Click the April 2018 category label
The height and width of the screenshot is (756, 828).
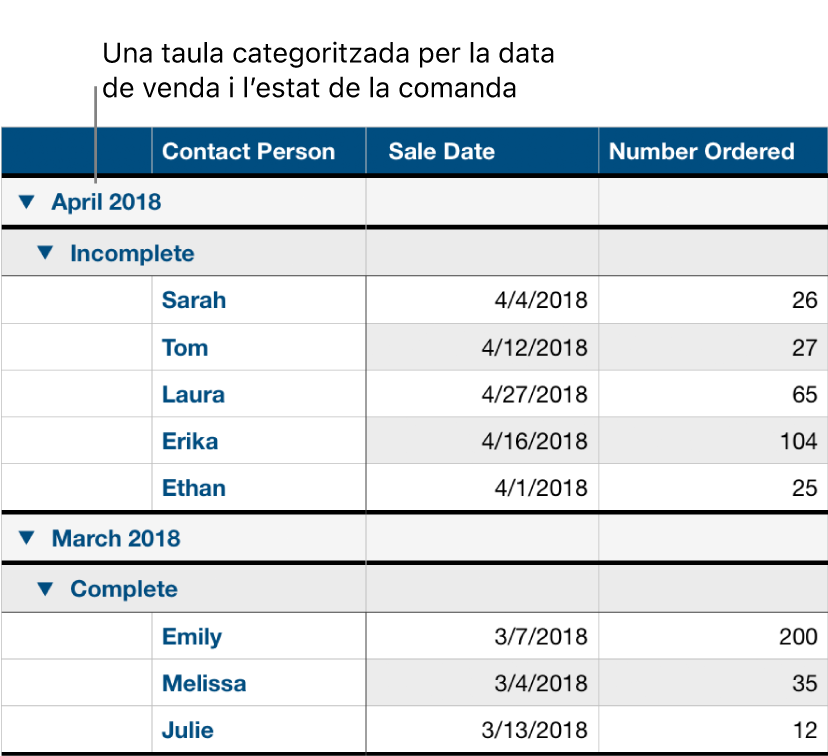click(106, 201)
